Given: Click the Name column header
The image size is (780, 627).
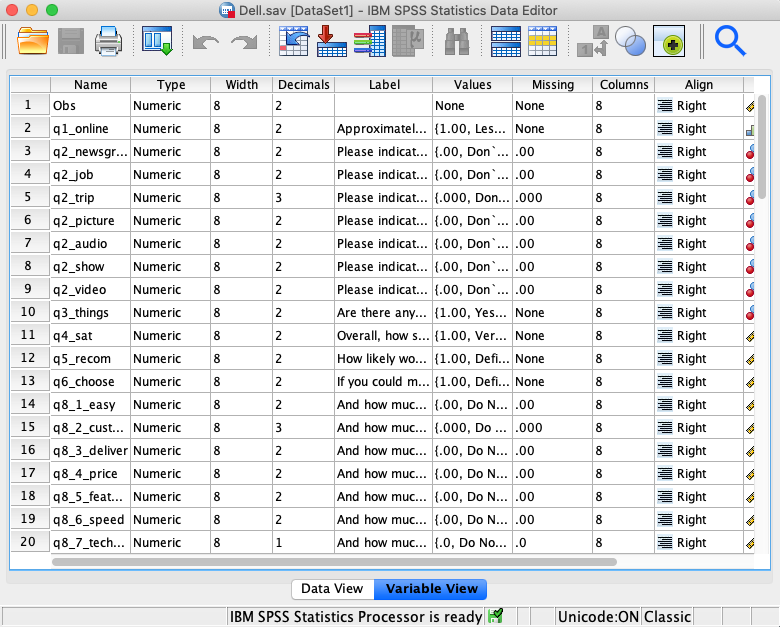Looking at the screenshot, I should click(x=91, y=85).
